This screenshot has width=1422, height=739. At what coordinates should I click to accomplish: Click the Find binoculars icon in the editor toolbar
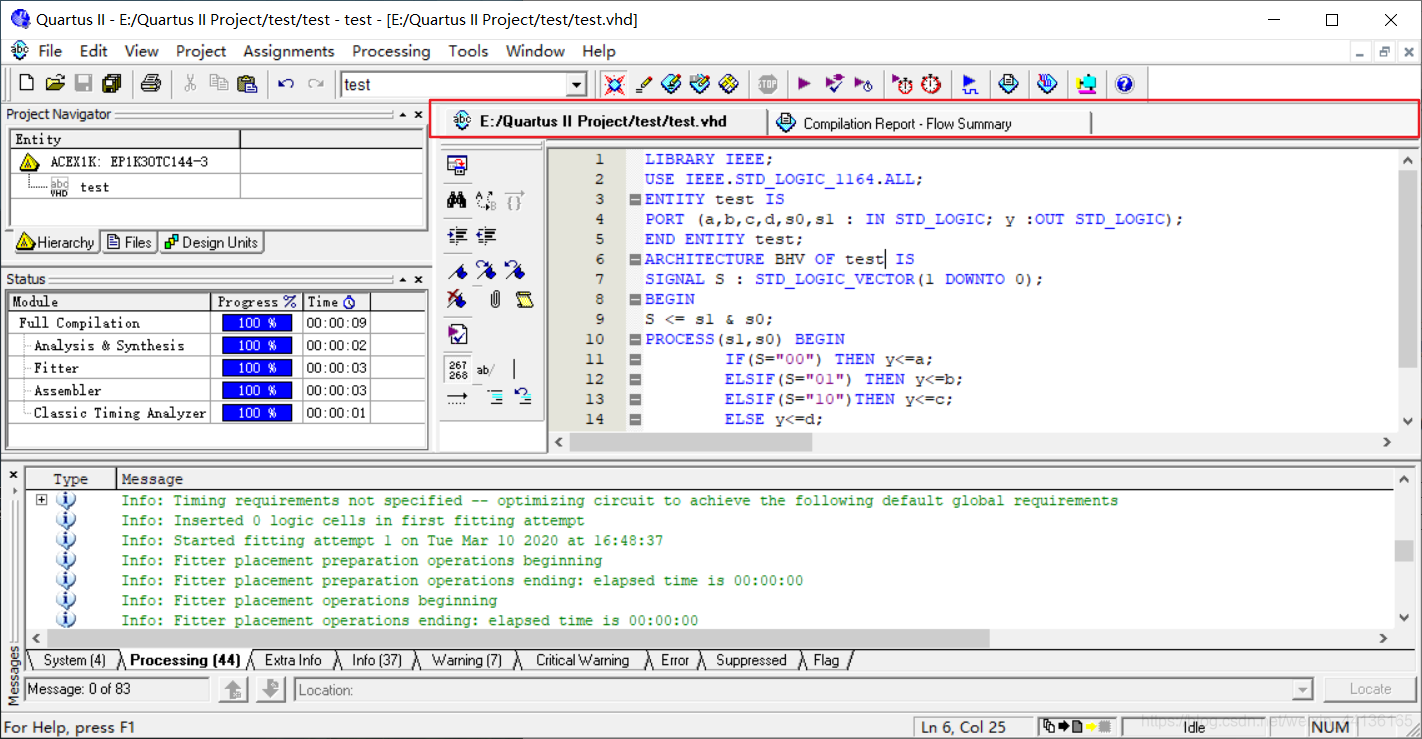click(457, 200)
